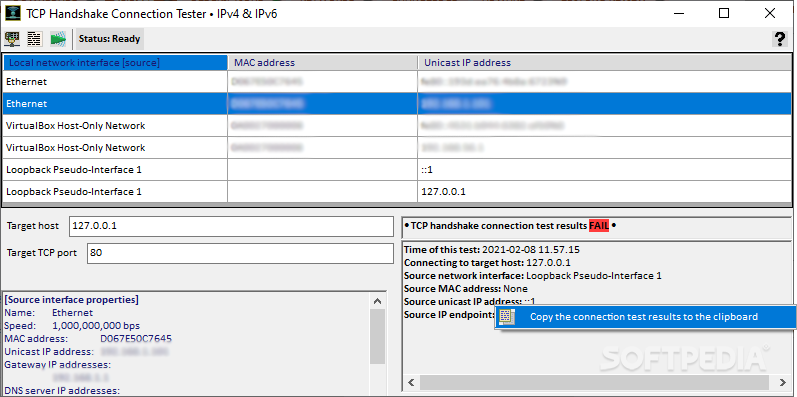Screen dimensions: 797x397
Task: Click the network interfaces toolbar icon
Action: click(12, 39)
